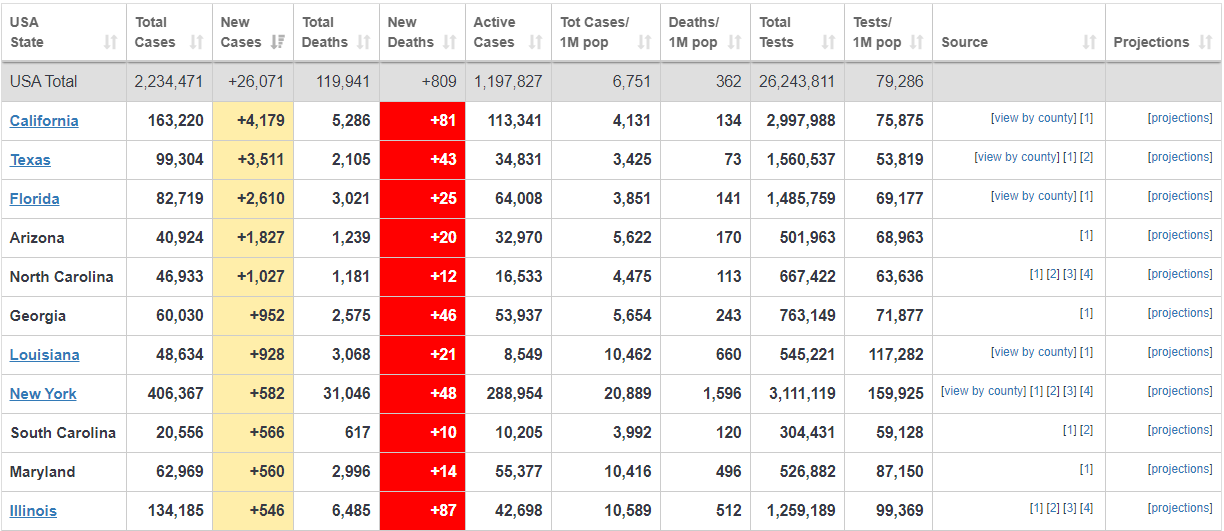
Task: Open South Carolina source reference [2]
Action: 1087,430
